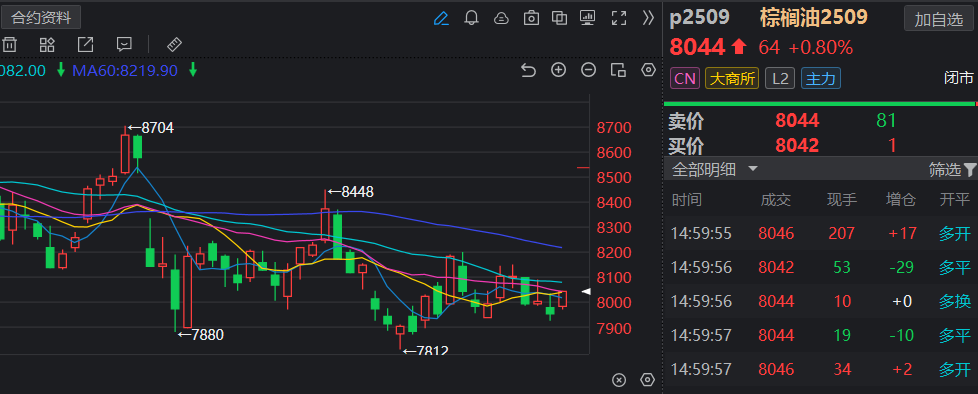Open the 合约资料 tab

click(x=41, y=18)
